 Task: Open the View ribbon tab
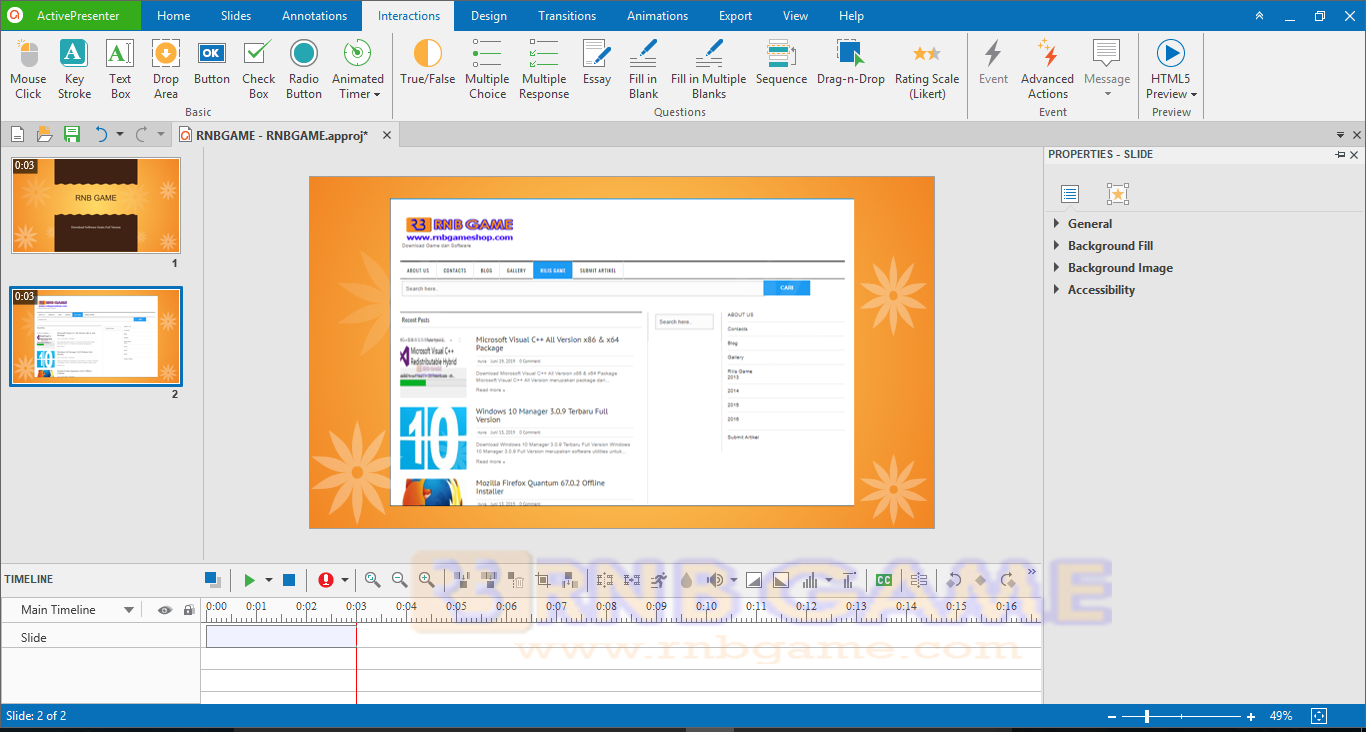tap(796, 16)
